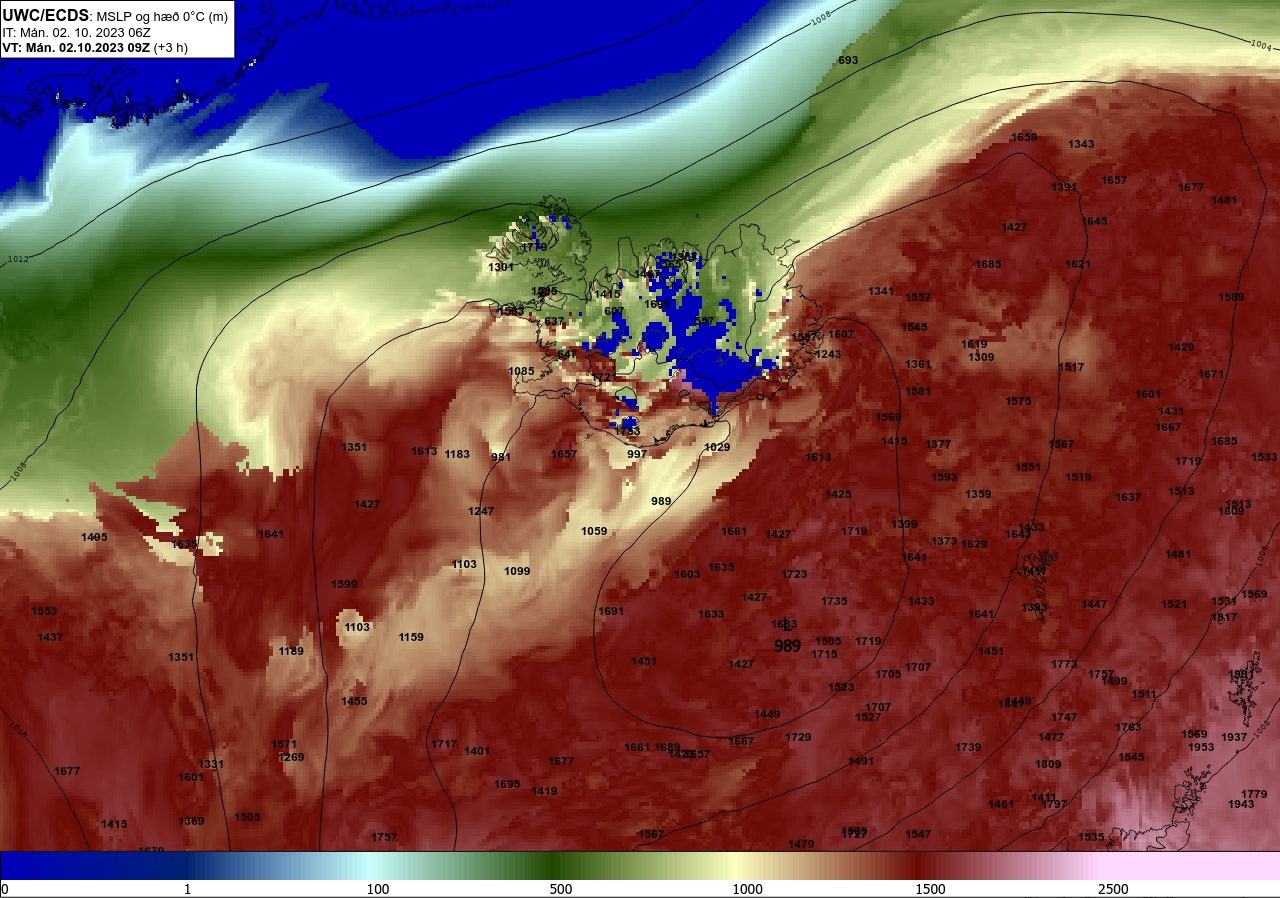
Task: Click the 1603 height value
Action: [687, 574]
